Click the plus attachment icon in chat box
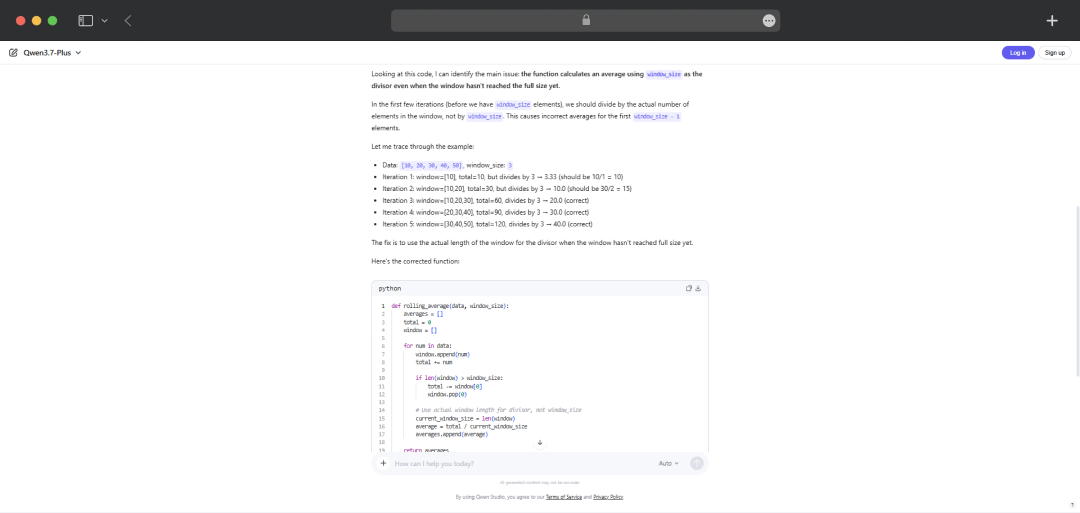1080x513 pixels. 384,463
